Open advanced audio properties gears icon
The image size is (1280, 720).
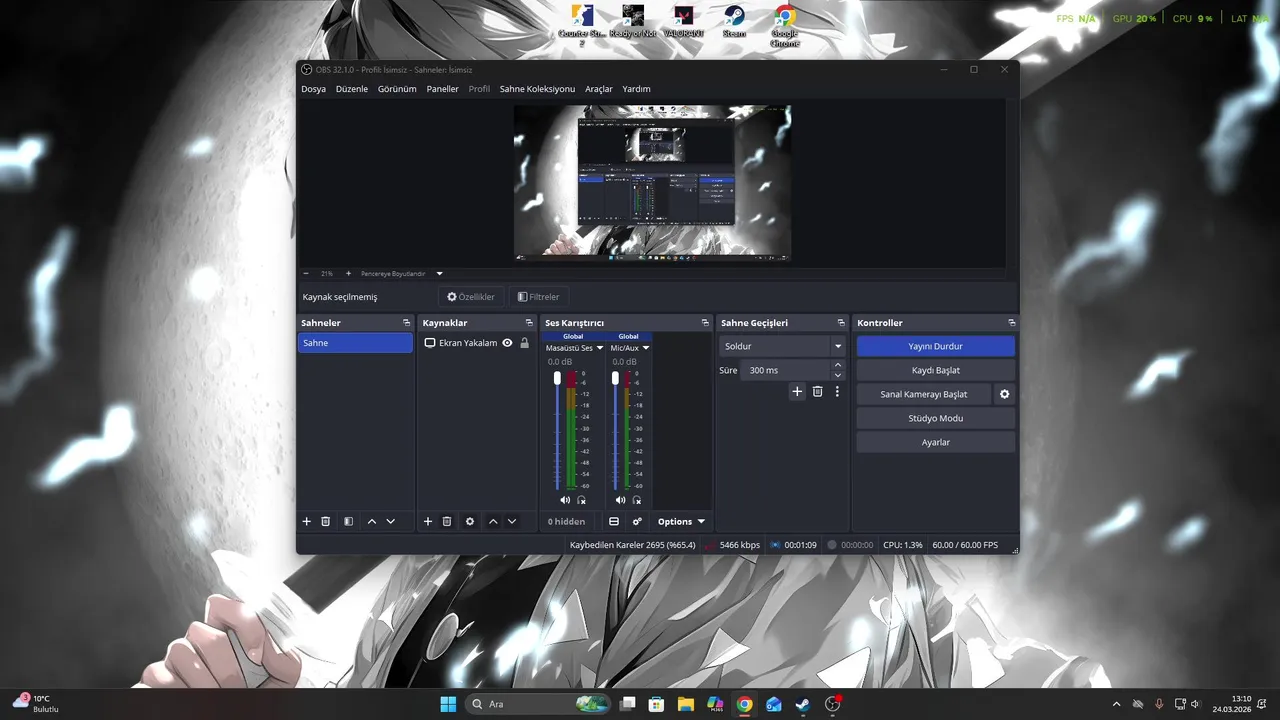tap(637, 522)
